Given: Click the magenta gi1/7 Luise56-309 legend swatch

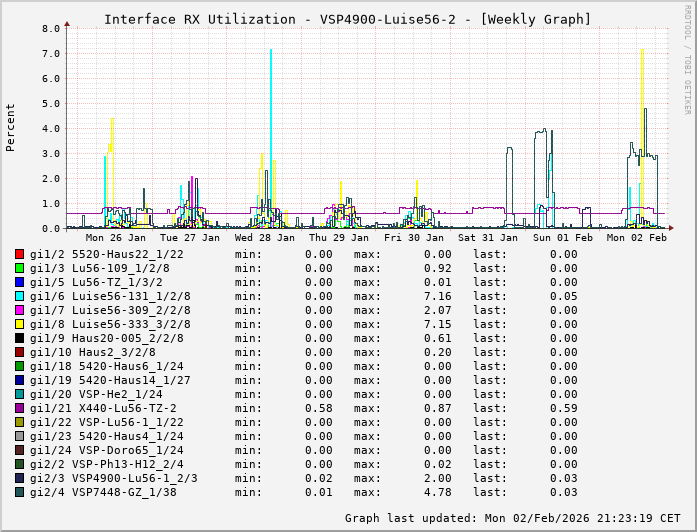Looking at the screenshot, I should (x=20, y=310).
